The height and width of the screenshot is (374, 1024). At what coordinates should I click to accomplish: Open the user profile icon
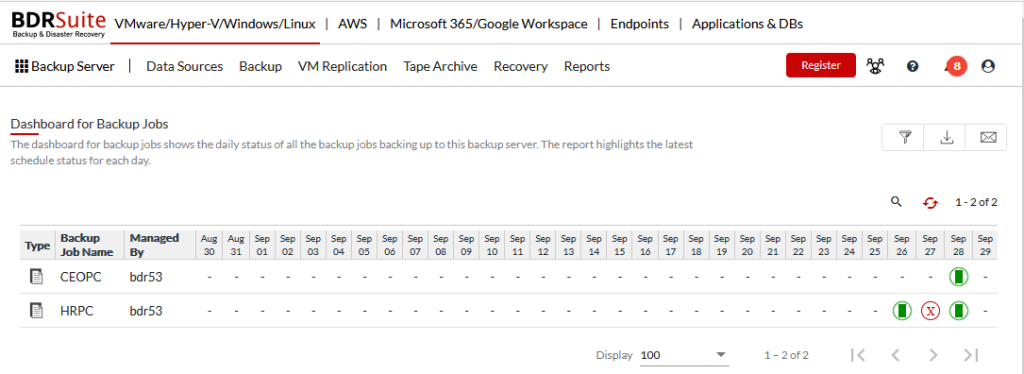pyautogui.click(x=988, y=66)
